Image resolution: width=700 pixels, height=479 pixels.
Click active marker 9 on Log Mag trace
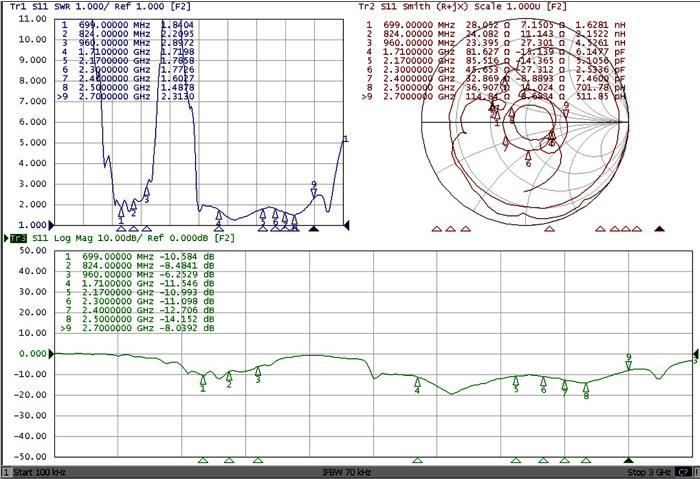point(629,364)
